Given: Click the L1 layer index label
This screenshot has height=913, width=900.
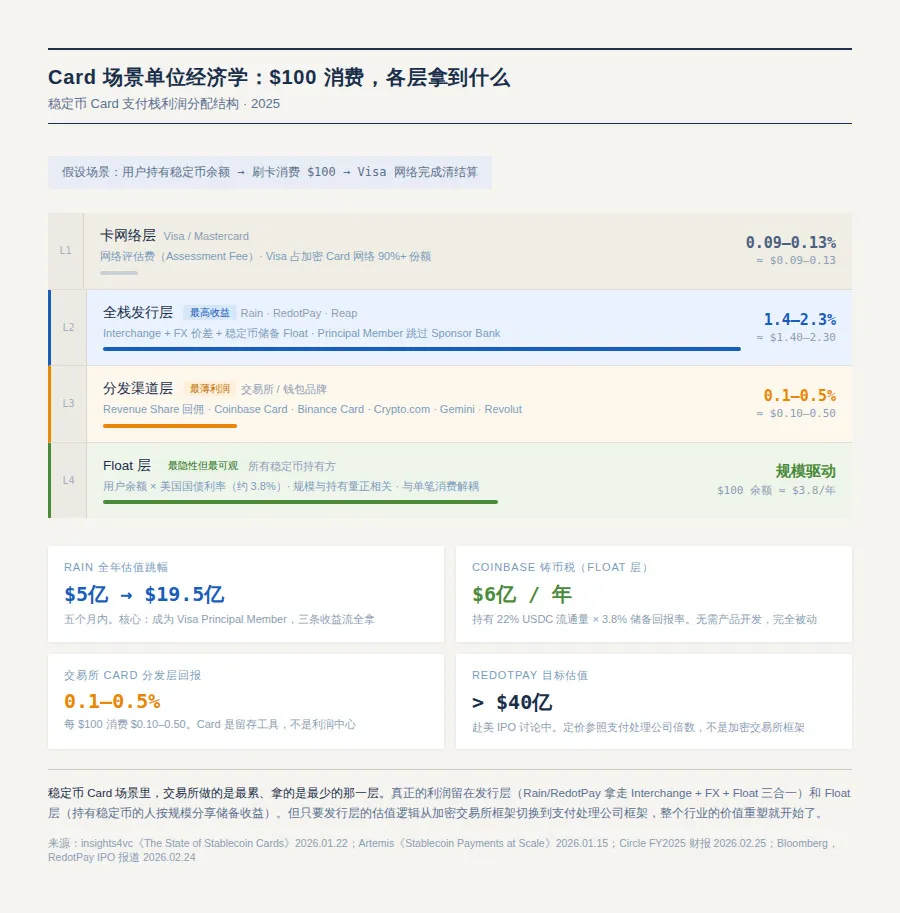Looking at the screenshot, I should tap(65, 250).
